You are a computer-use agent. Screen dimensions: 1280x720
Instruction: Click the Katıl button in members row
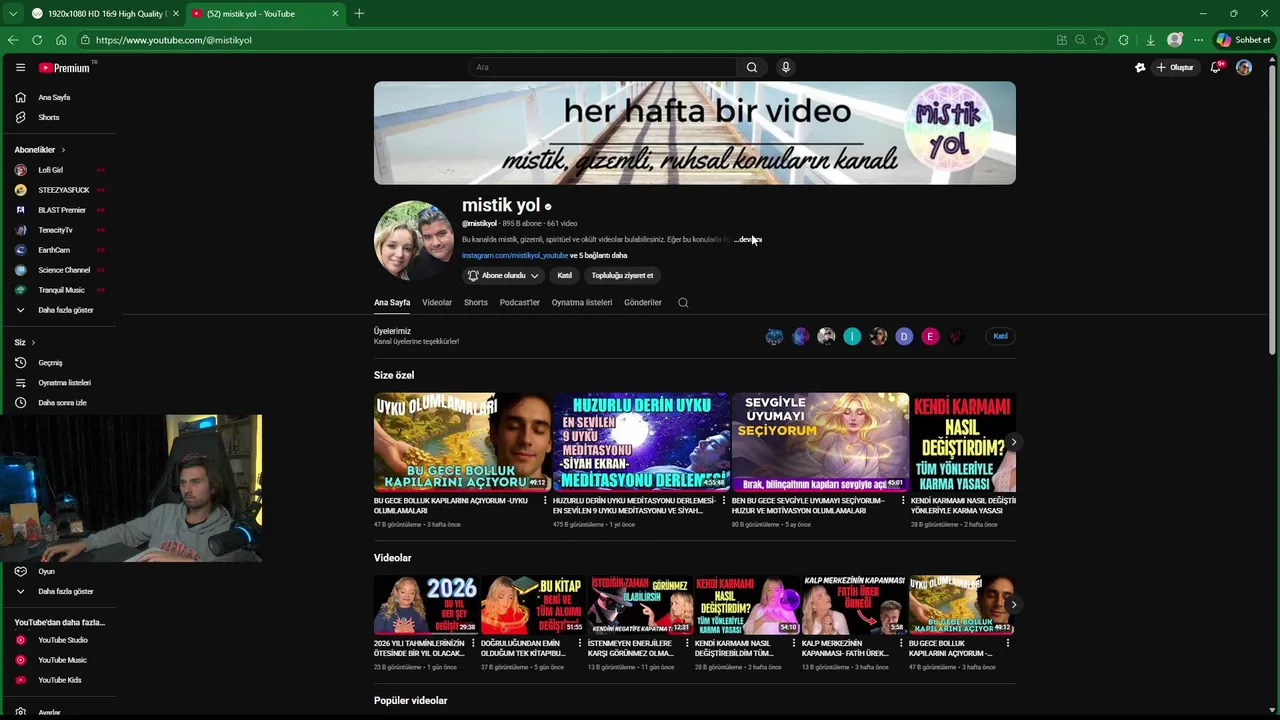[x=1000, y=336]
